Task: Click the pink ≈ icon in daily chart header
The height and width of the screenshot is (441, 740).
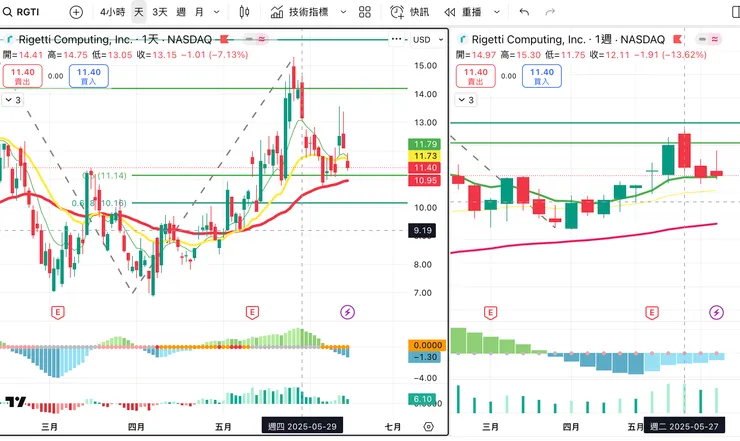Action: click(261, 39)
